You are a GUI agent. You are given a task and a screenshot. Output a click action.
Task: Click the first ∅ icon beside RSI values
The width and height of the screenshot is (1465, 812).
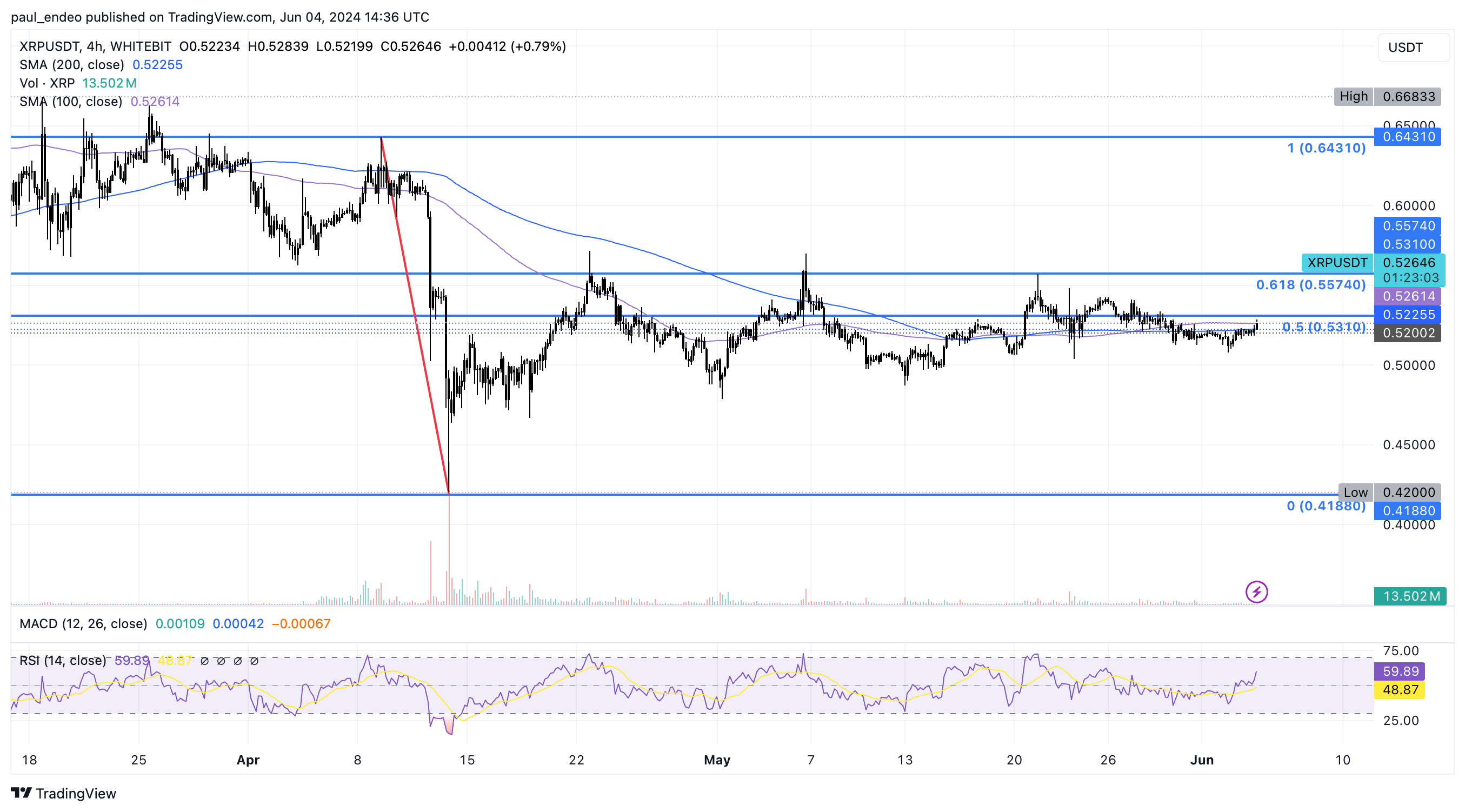(x=205, y=661)
